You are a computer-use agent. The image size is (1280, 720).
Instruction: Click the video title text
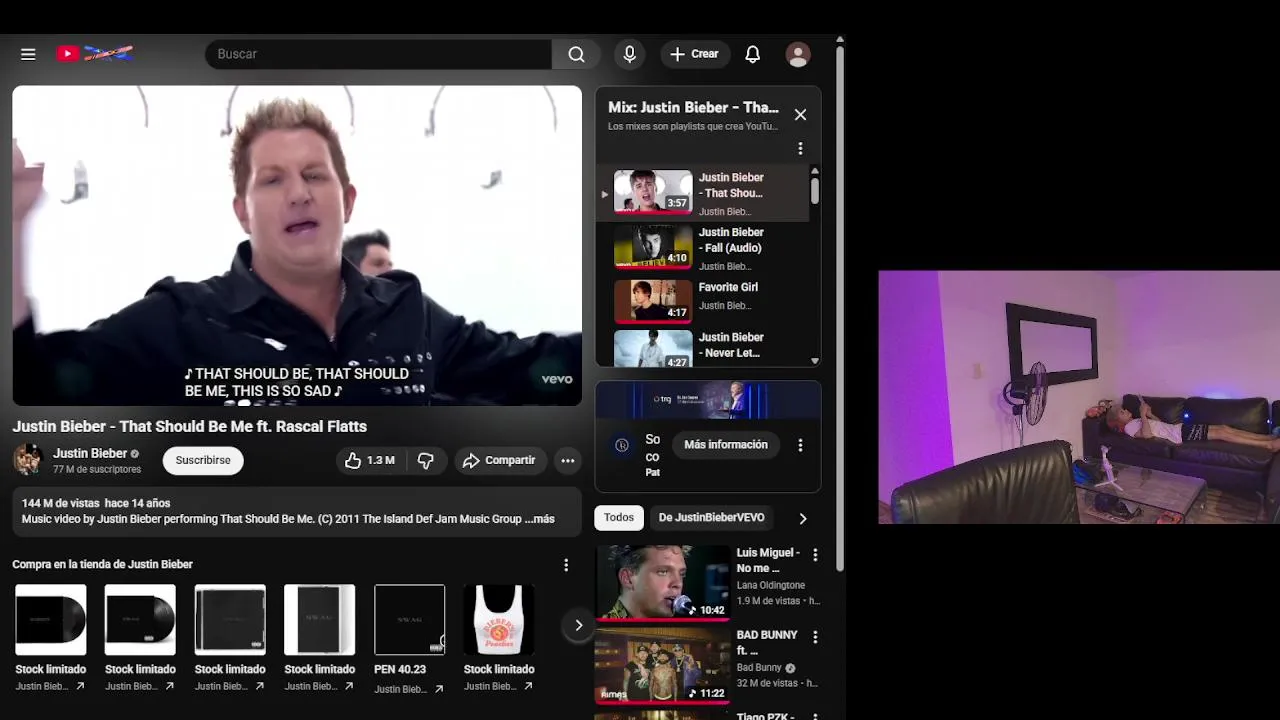pyautogui.click(x=190, y=426)
